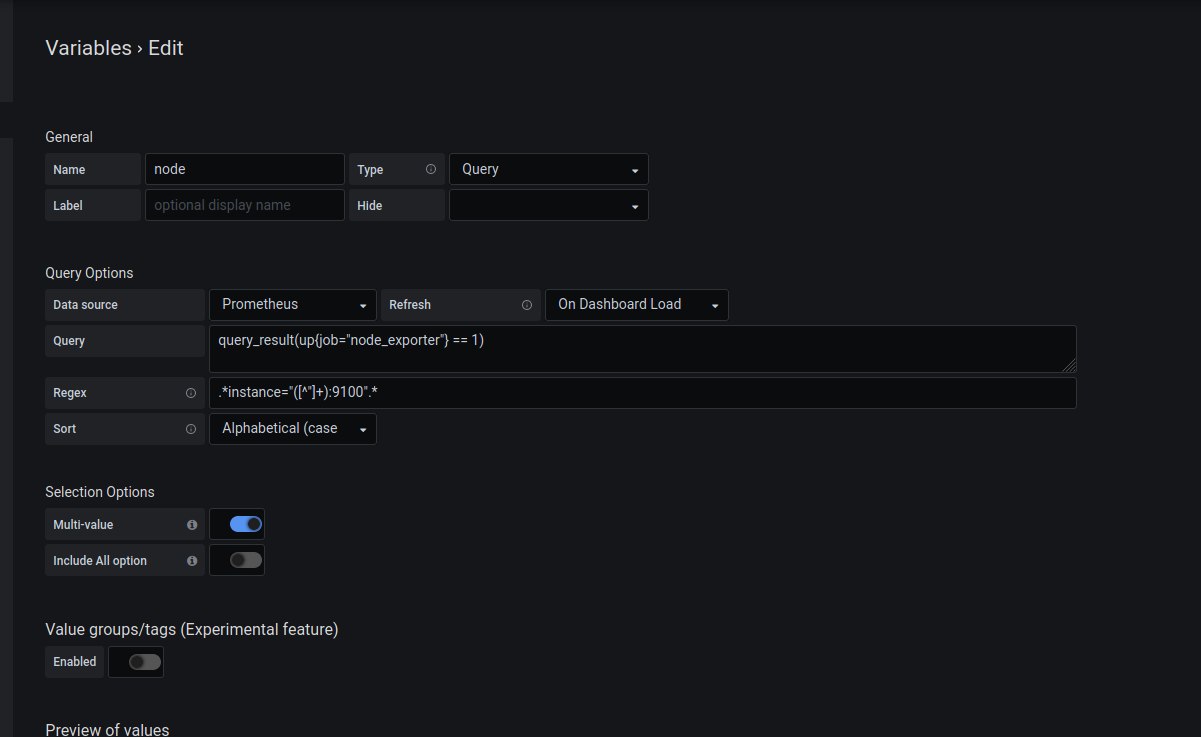Click the Refresh info icon
The height and width of the screenshot is (737, 1201).
(x=527, y=305)
